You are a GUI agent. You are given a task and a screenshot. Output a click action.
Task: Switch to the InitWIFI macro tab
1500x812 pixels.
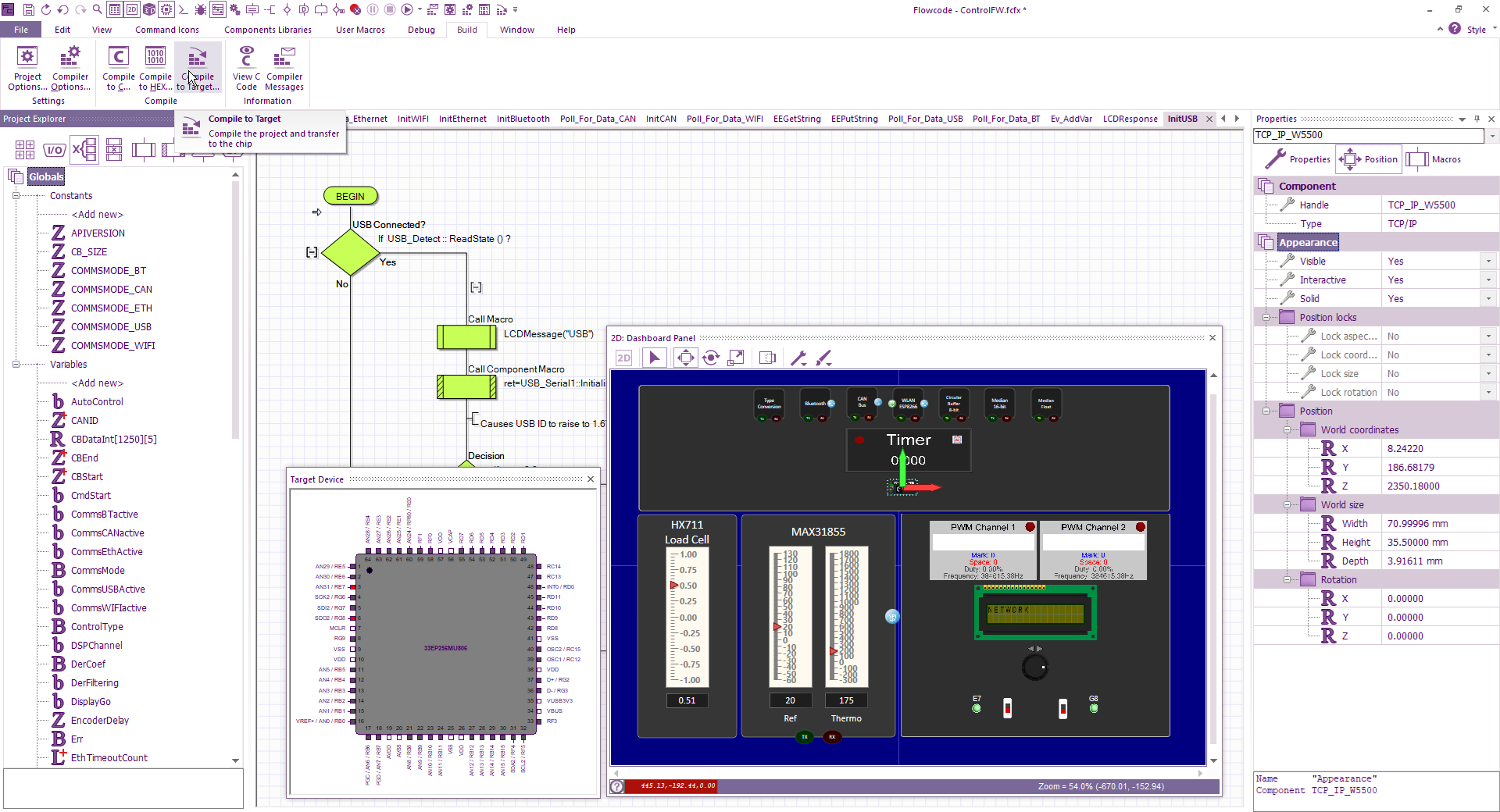(412, 119)
